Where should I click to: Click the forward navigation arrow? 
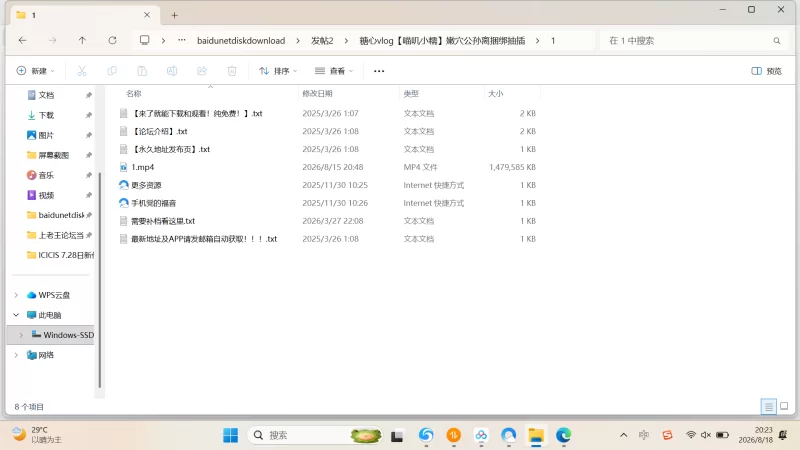tap(52, 40)
